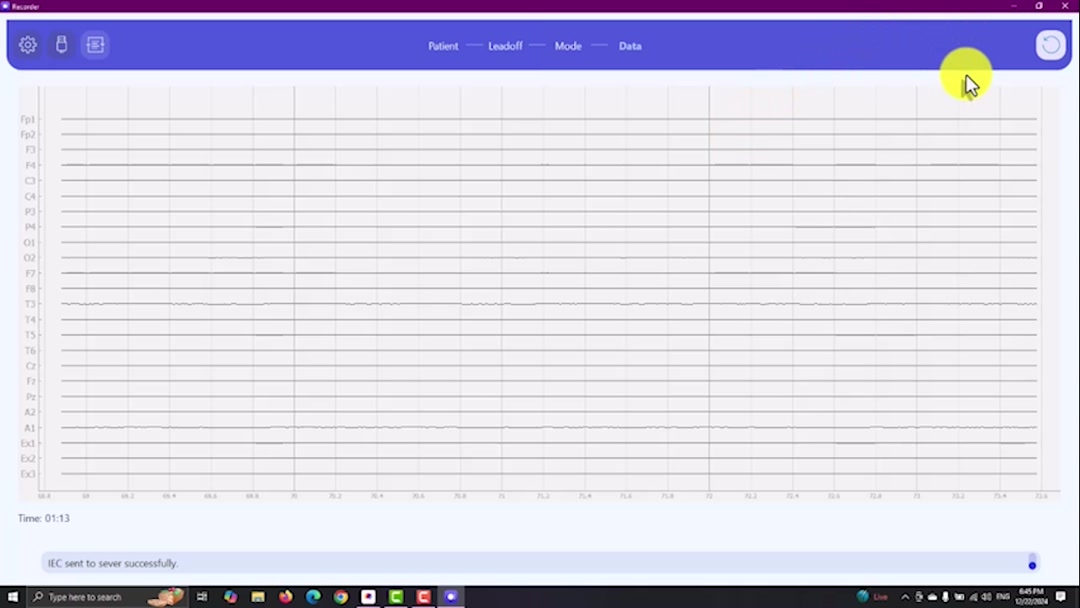Open the Action Center notifications icon
Image resolution: width=1080 pixels, height=608 pixels.
tap(1061, 597)
